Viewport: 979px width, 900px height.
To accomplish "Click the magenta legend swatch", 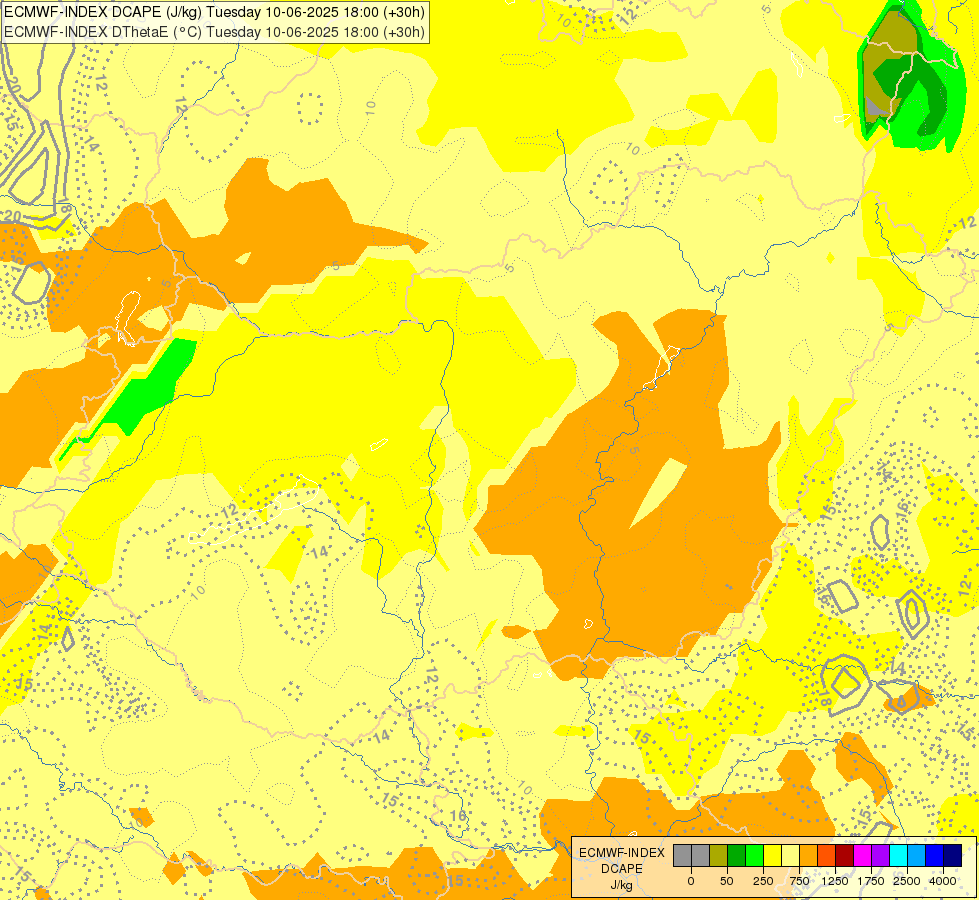I will pos(863,855).
